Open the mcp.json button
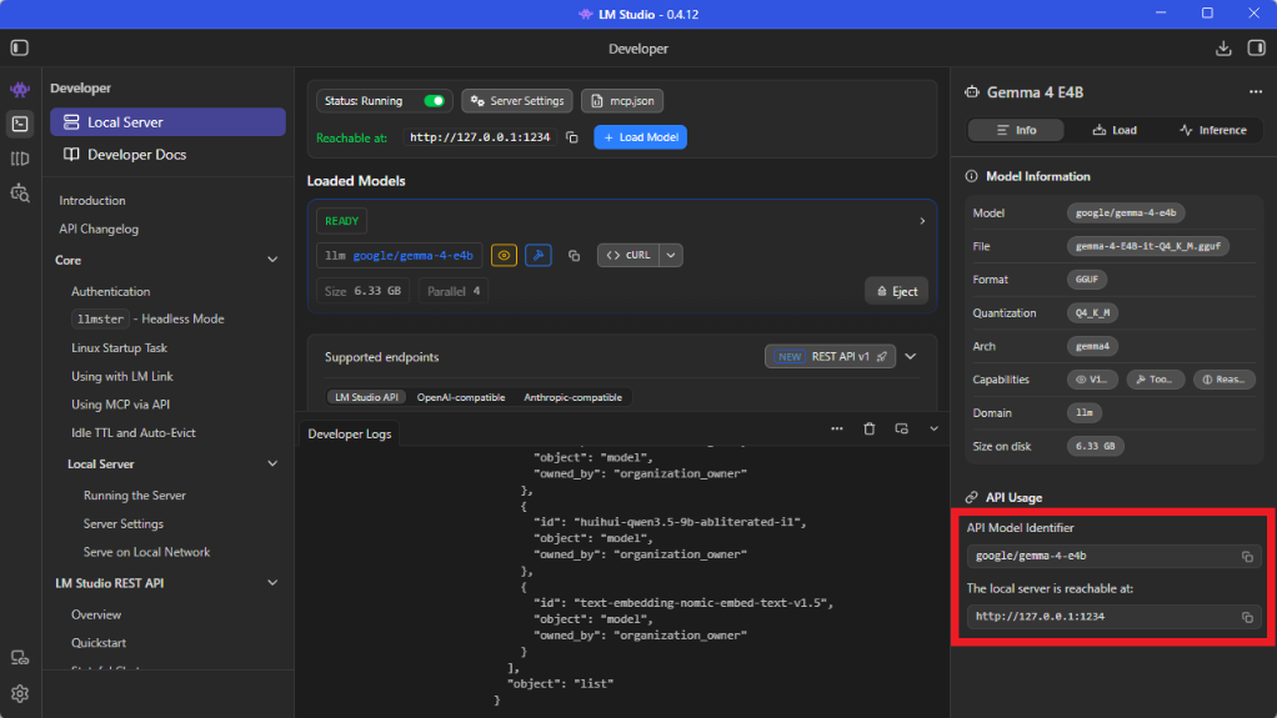The height and width of the screenshot is (718, 1277). [x=622, y=101]
